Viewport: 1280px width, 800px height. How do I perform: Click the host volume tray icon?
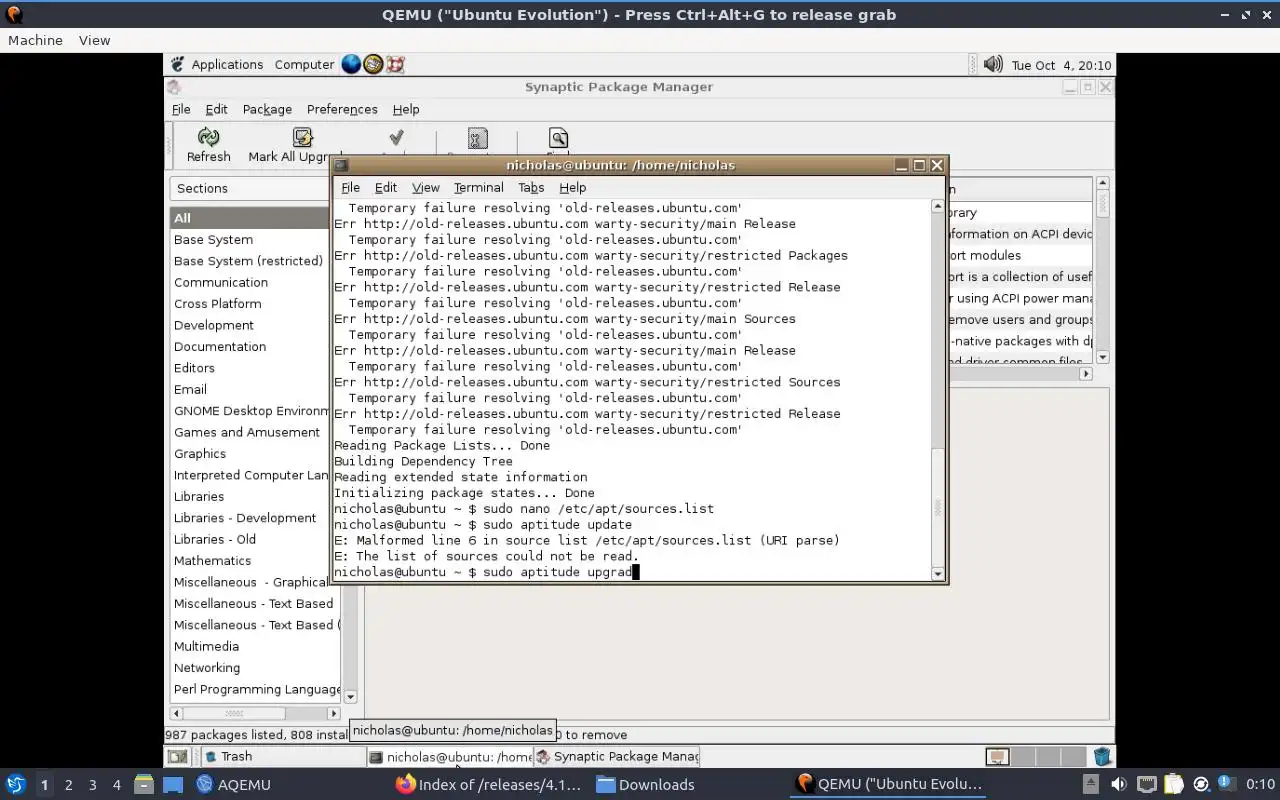click(x=1118, y=784)
